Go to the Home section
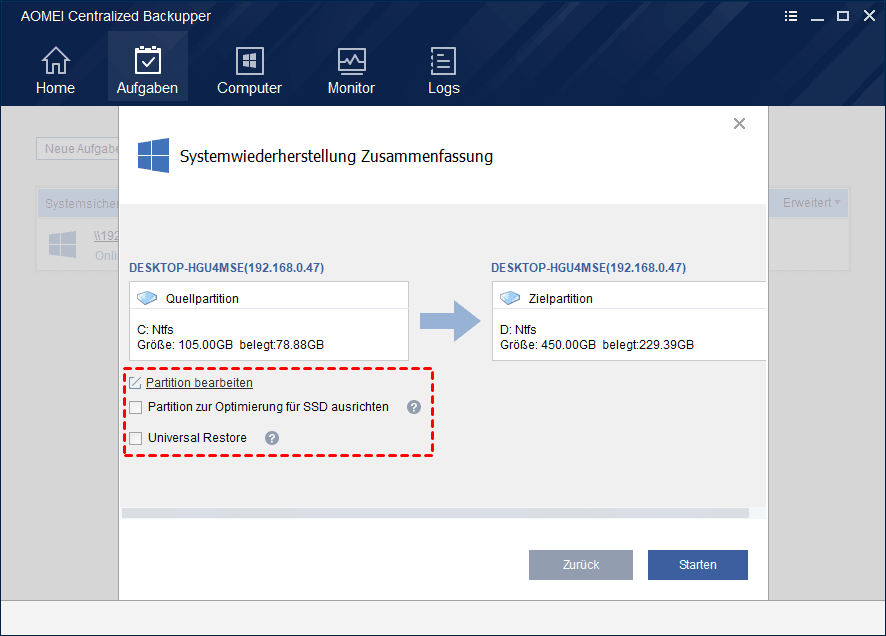Viewport: 886px width, 636px height. [55, 71]
